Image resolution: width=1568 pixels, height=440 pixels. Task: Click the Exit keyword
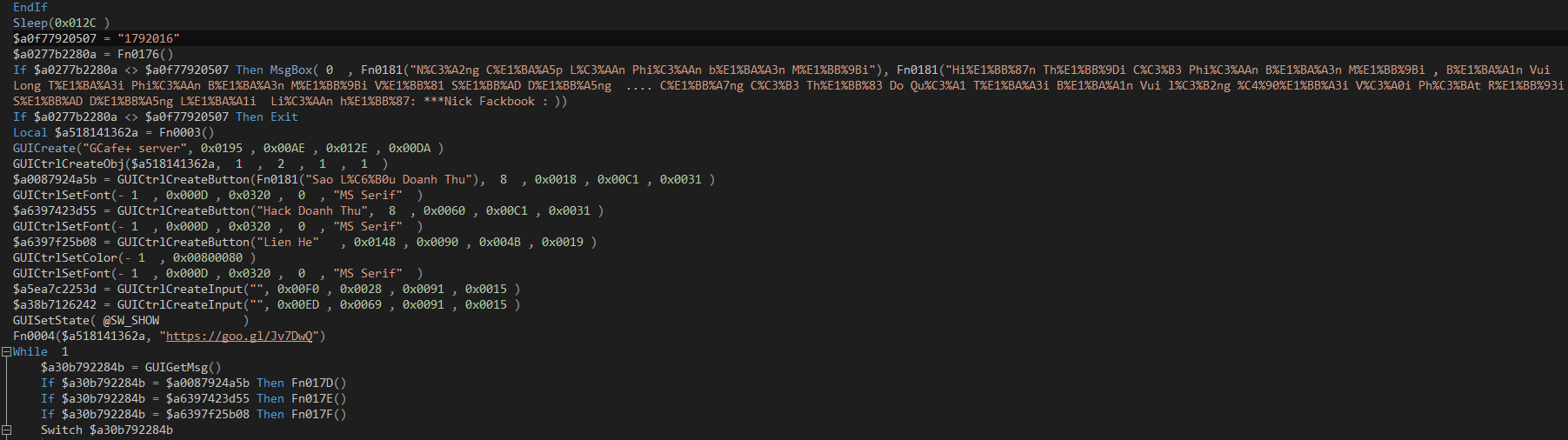coord(284,117)
